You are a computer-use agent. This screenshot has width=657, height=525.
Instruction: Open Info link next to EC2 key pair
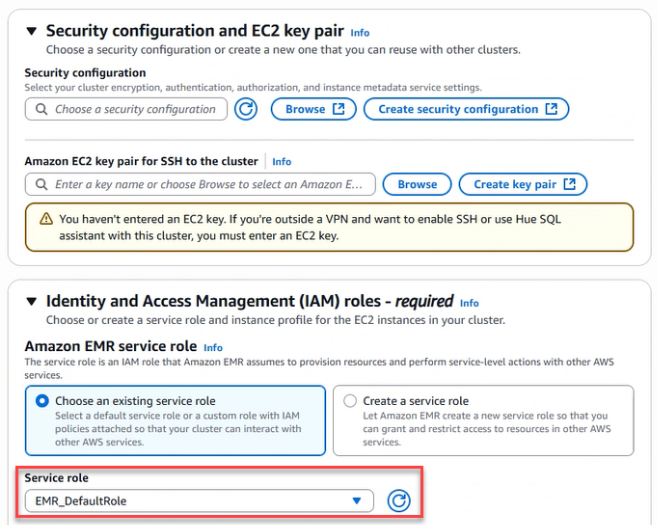pos(282,161)
